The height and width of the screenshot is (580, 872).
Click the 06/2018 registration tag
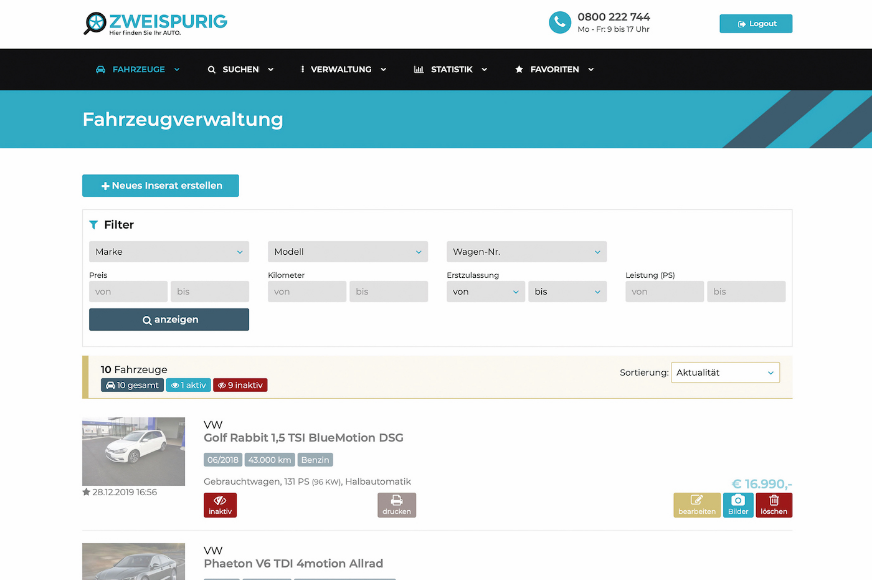222,460
